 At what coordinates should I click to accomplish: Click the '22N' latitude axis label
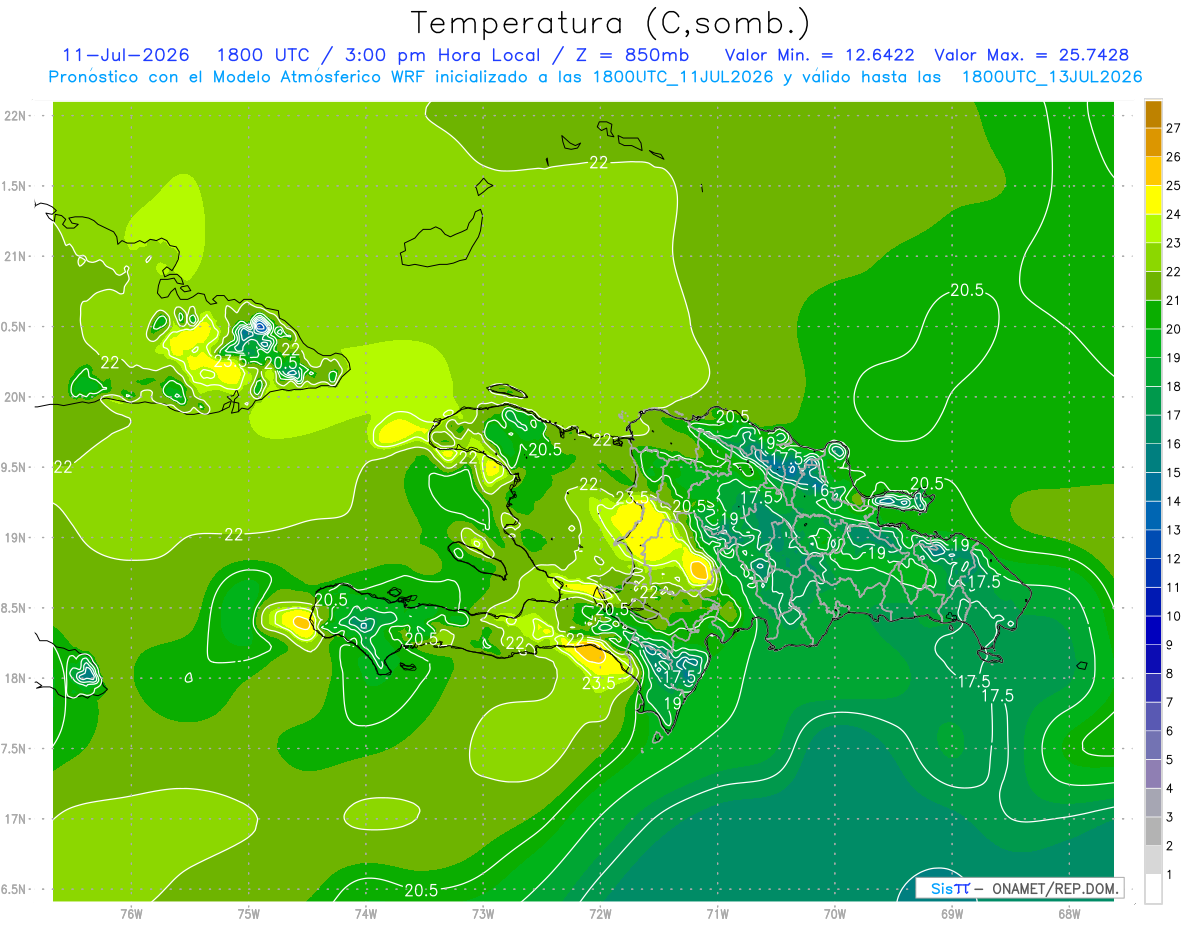pos(16,116)
